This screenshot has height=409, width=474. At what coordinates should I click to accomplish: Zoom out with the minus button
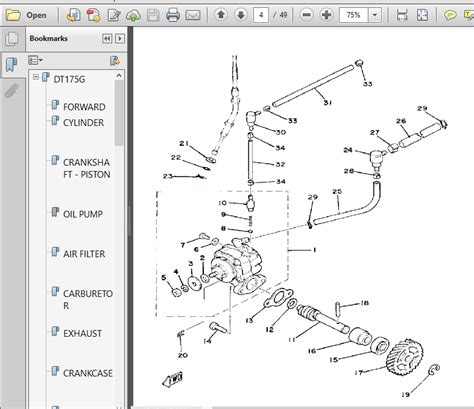(306, 15)
